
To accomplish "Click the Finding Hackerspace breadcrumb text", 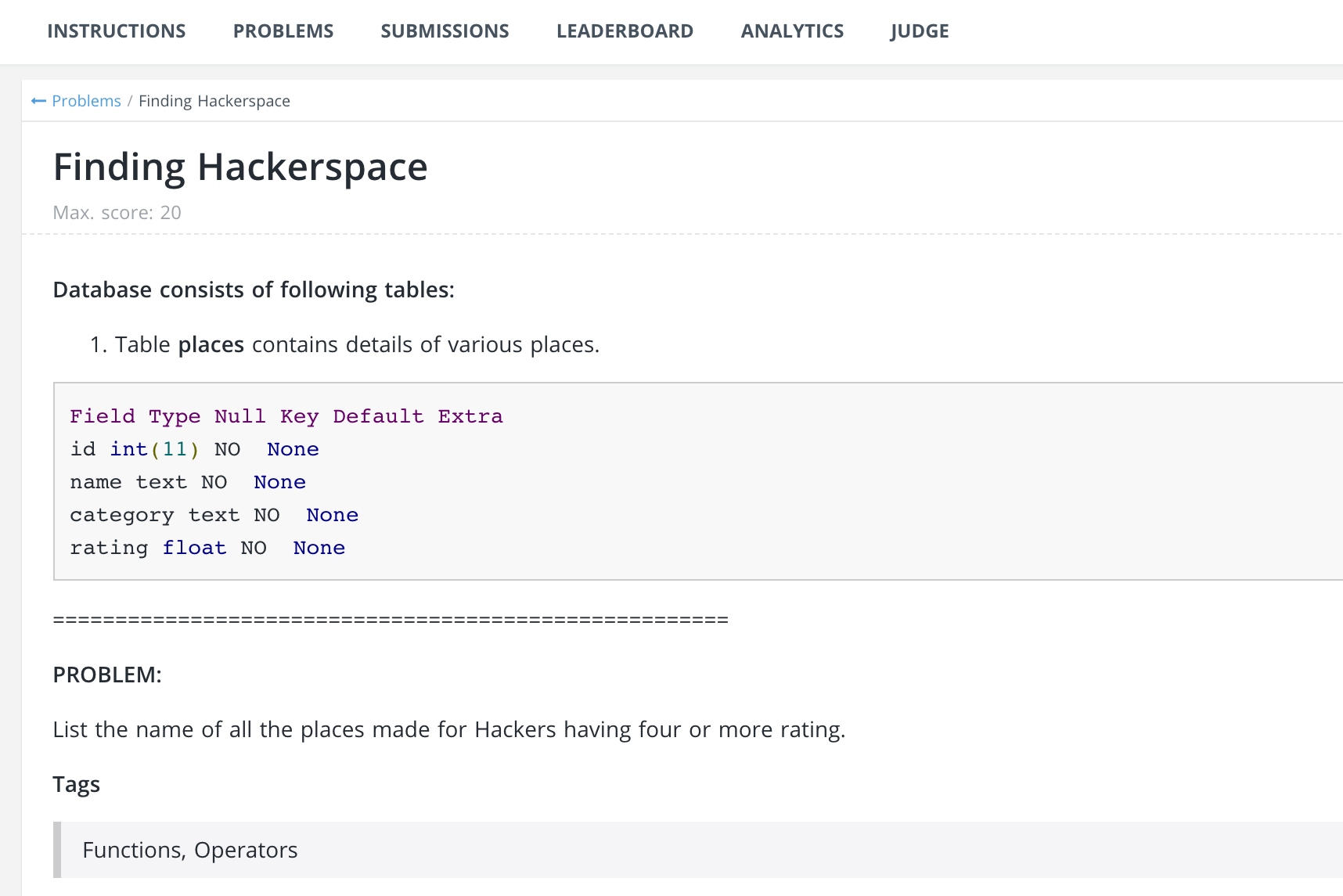I will 214,101.
